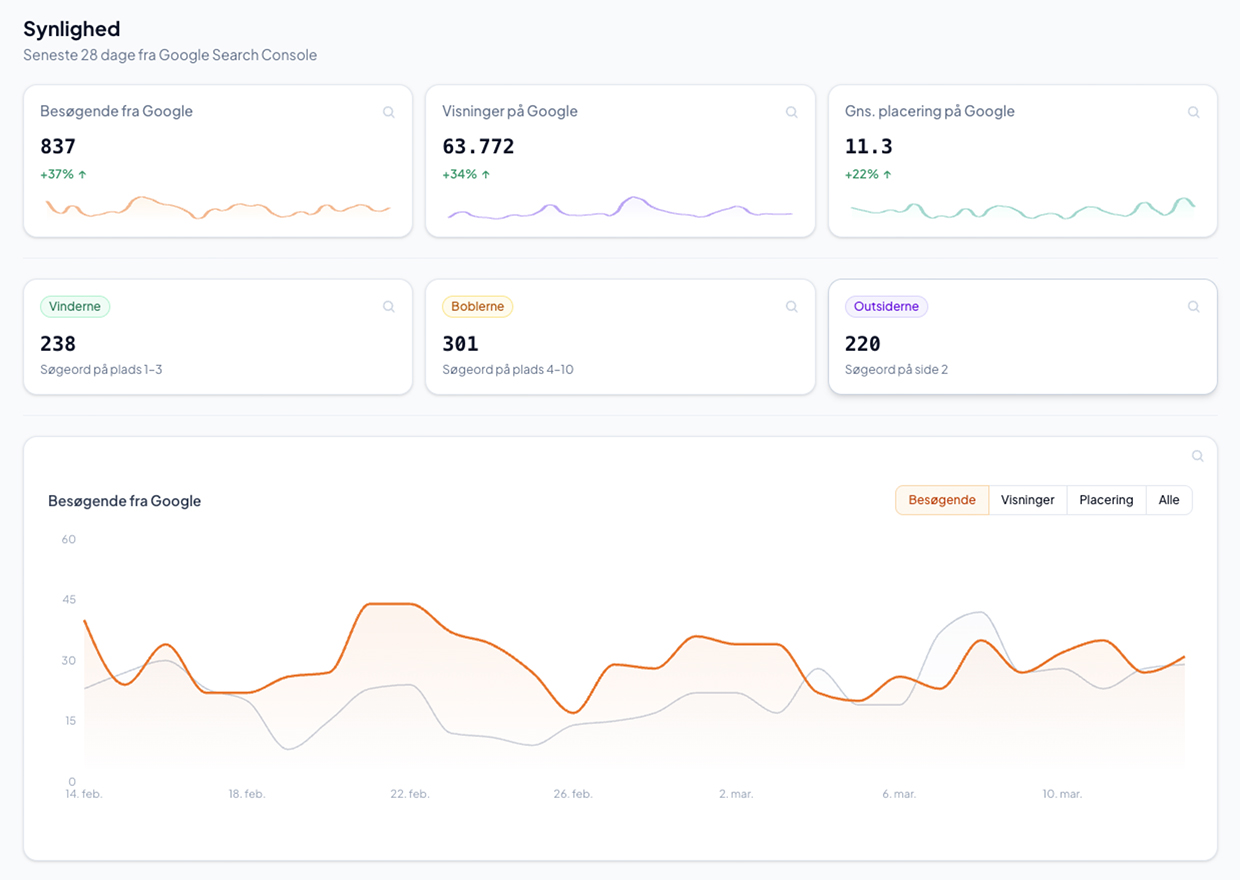Click the purple Outsiderne badge
Image resolution: width=1240 pixels, height=880 pixels.
pos(886,306)
